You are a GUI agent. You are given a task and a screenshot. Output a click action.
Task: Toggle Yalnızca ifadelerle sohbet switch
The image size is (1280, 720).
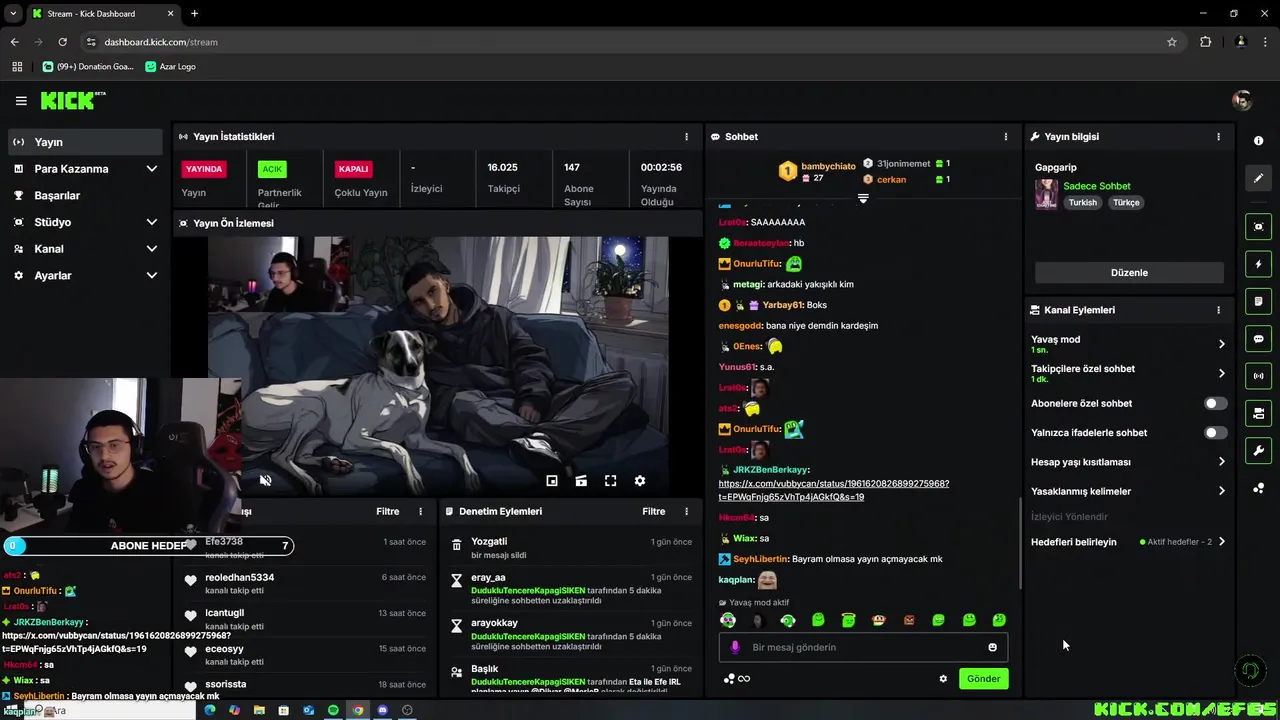(1215, 433)
